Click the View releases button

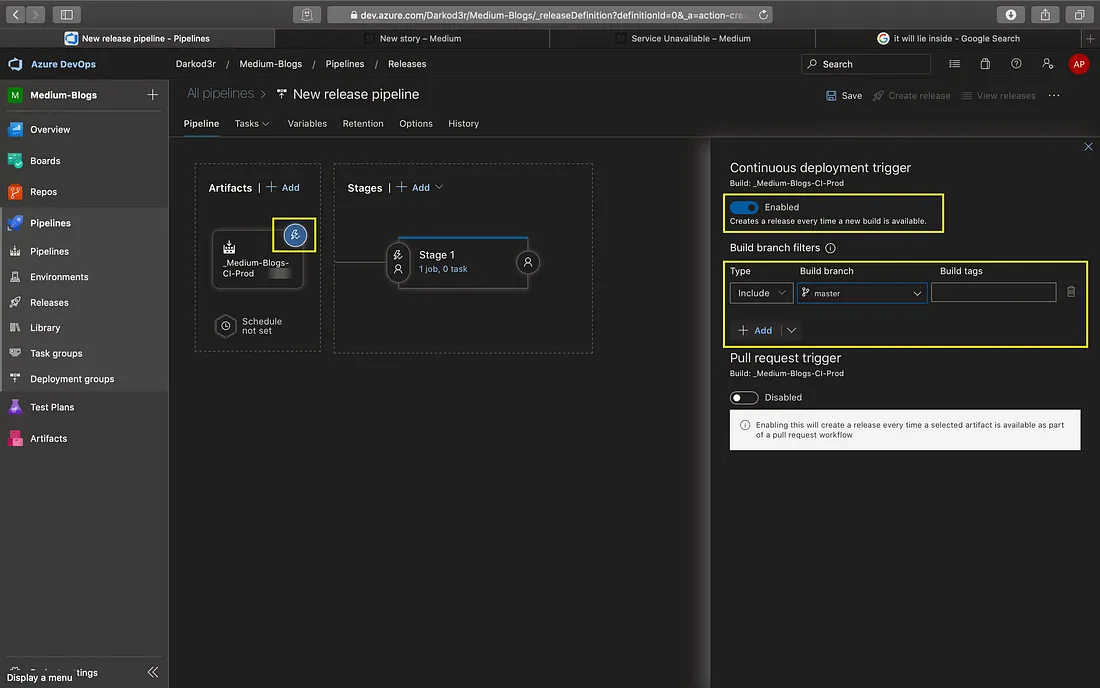(x=998, y=95)
